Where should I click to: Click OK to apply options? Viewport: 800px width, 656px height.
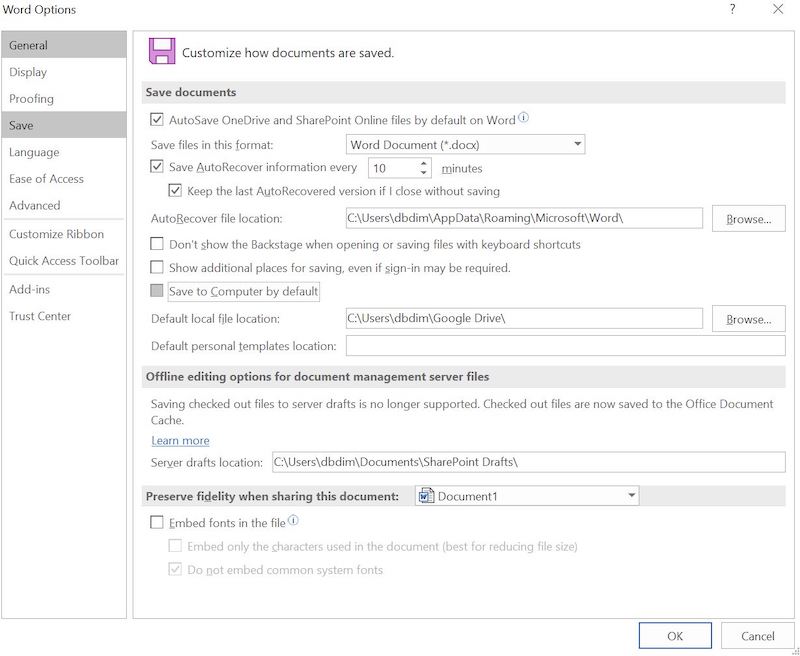tap(675, 636)
